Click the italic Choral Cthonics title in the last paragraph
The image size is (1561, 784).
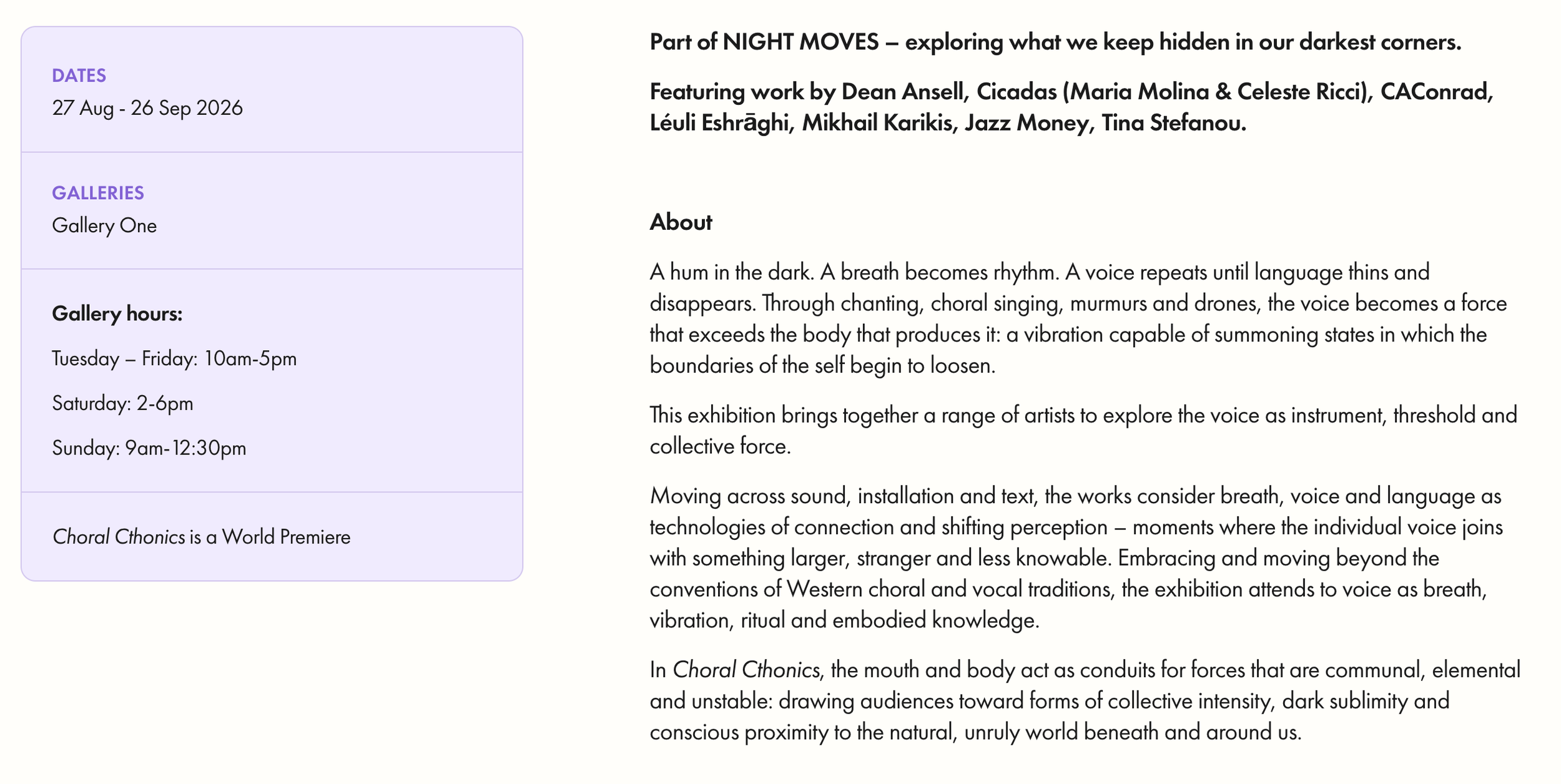coord(746,670)
